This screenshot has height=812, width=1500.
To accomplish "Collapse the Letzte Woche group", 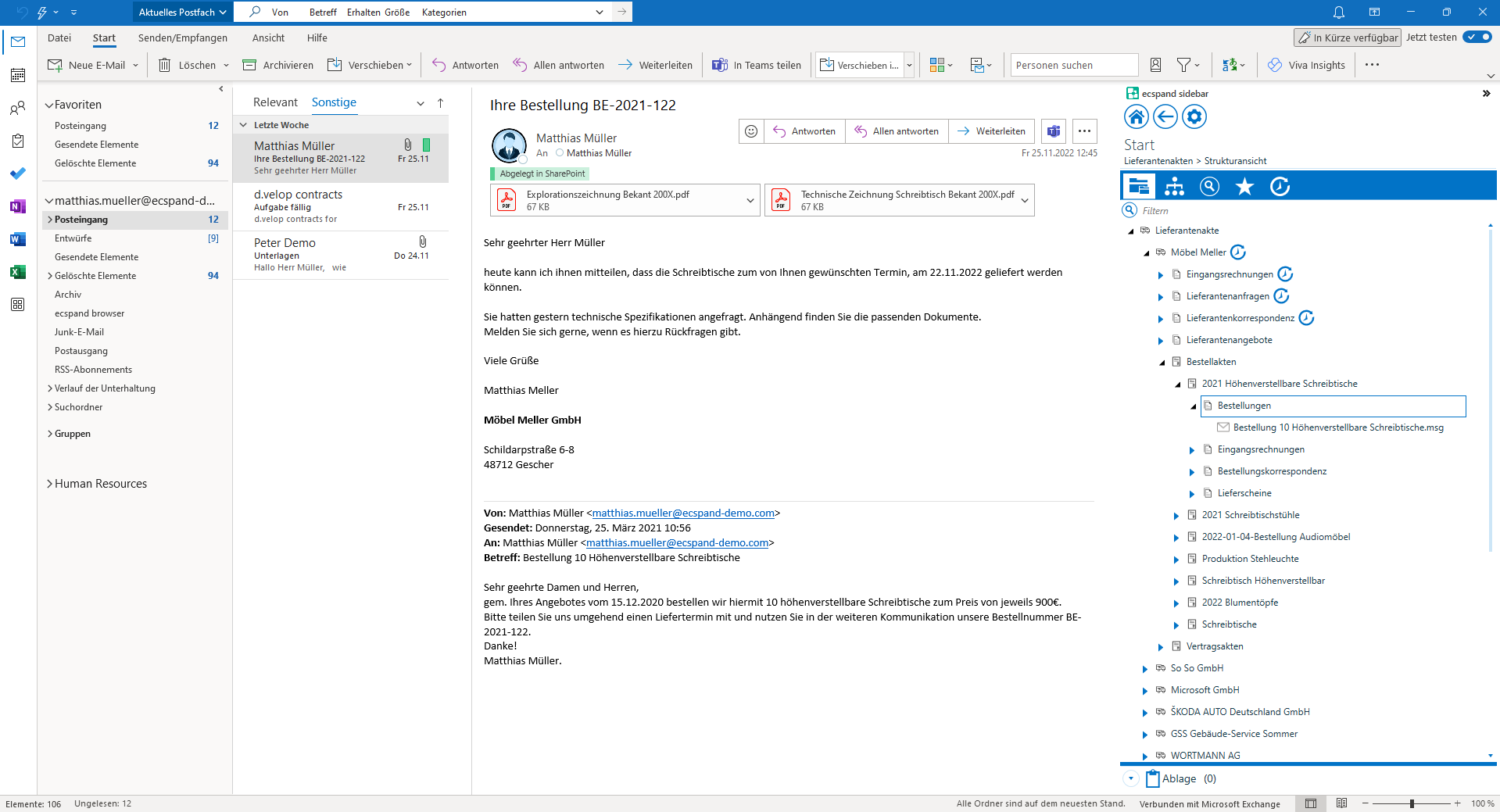I will coord(243,125).
